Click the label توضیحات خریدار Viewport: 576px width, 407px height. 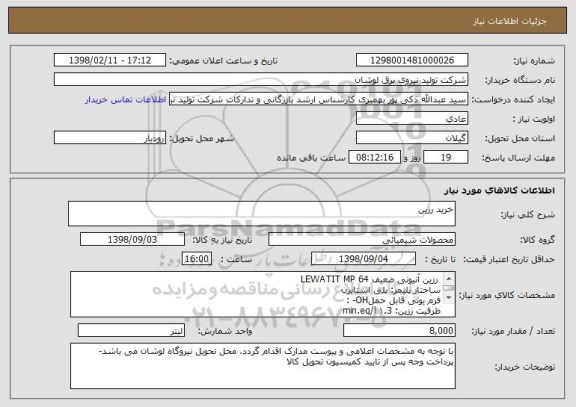point(525,367)
